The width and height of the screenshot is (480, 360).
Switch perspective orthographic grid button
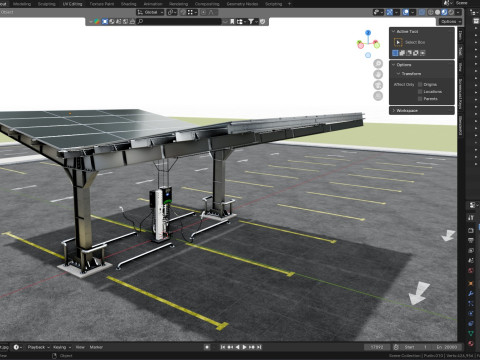click(x=378, y=96)
